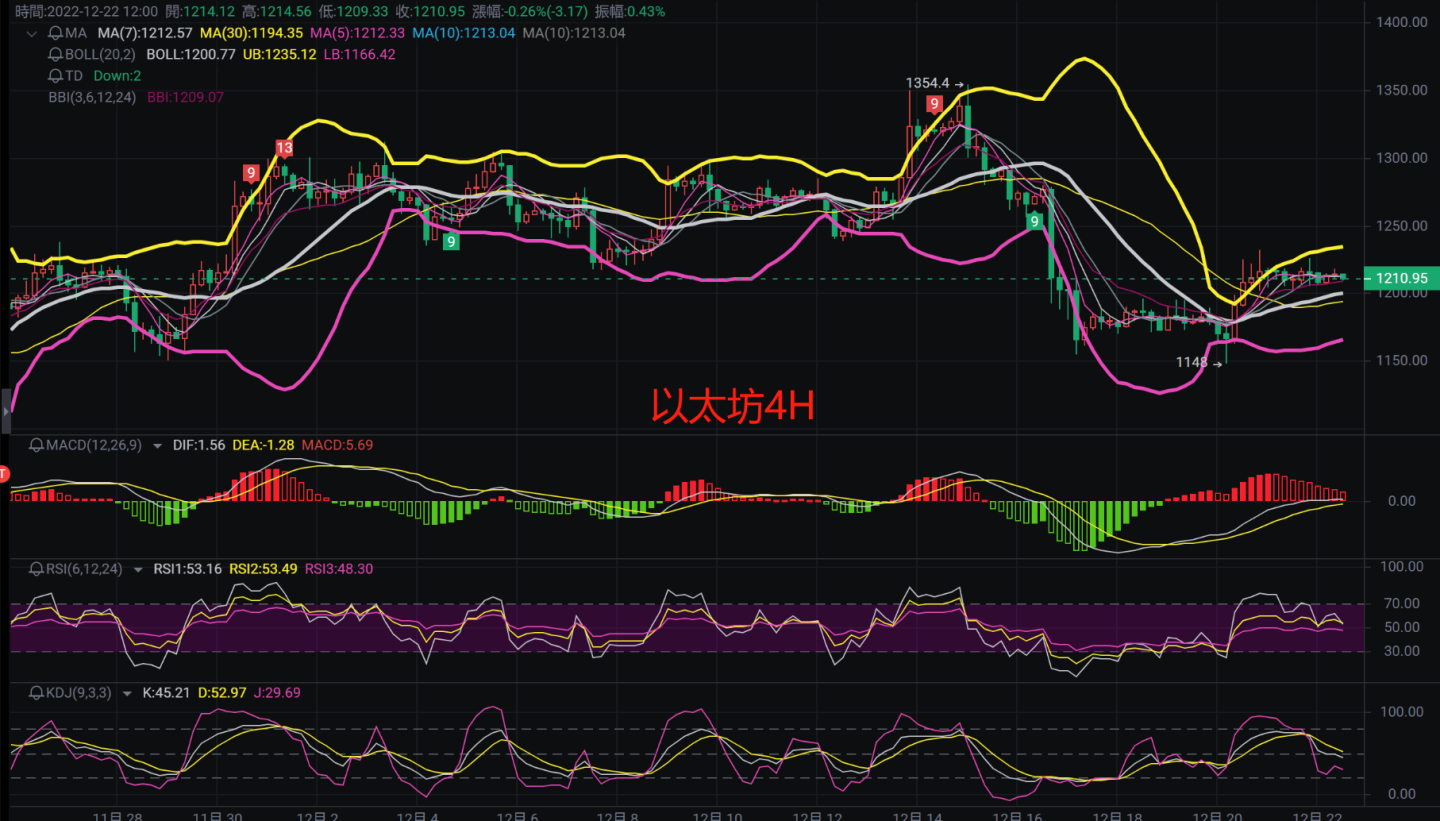Click the red T badge on the left edge
The height and width of the screenshot is (821, 1440).
click(3, 473)
